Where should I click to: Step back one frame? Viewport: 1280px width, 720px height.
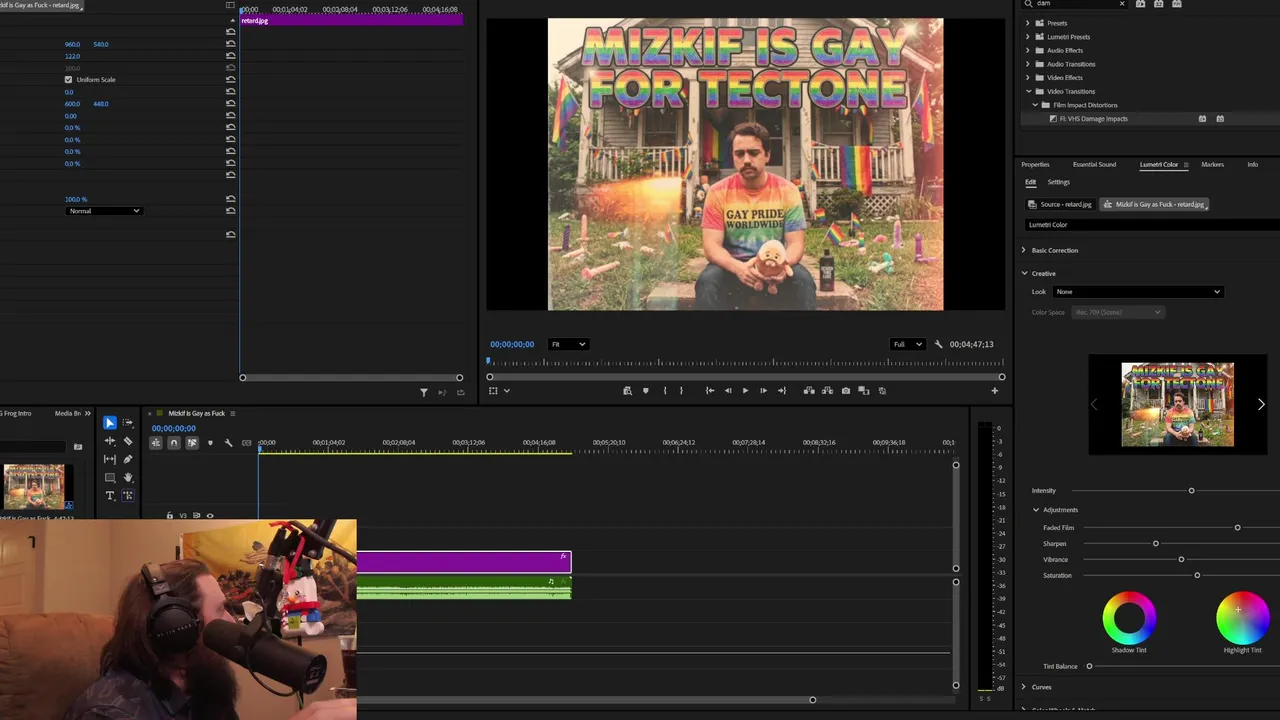point(728,391)
